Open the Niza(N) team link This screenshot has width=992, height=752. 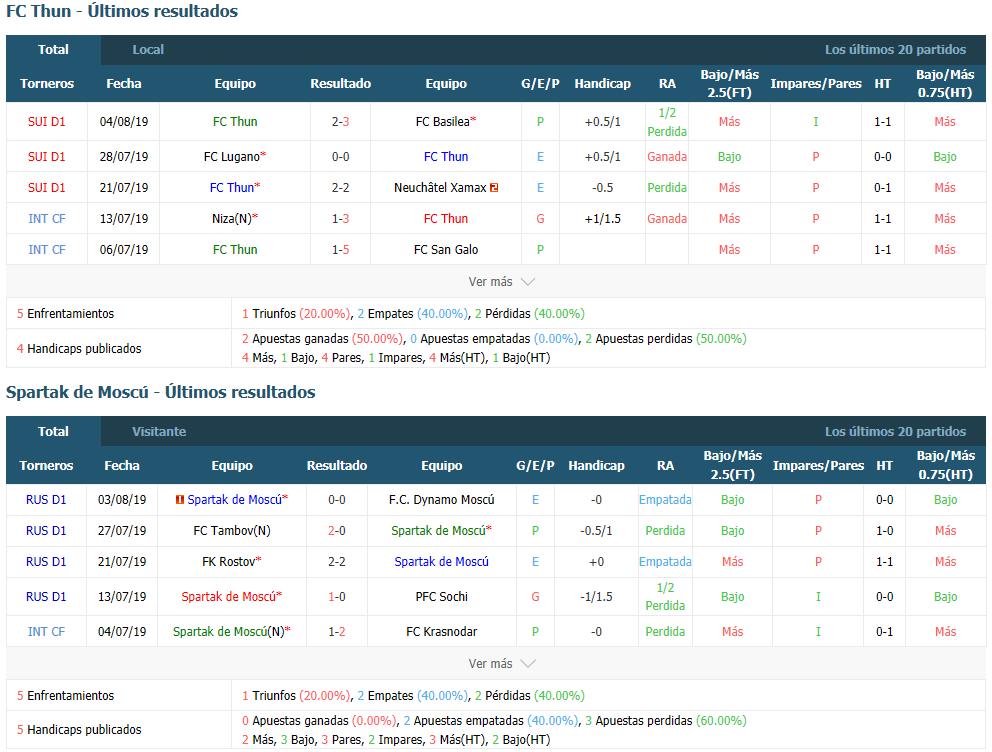(x=232, y=218)
